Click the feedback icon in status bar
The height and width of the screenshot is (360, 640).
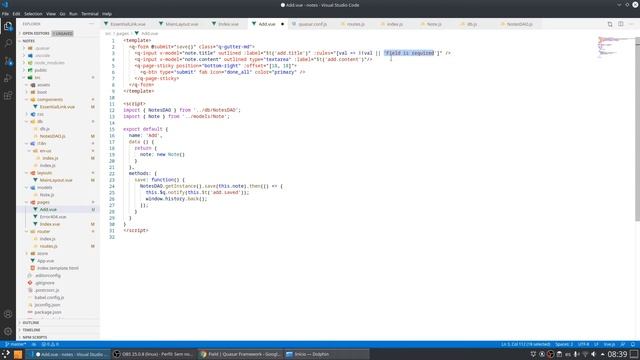click(622, 344)
